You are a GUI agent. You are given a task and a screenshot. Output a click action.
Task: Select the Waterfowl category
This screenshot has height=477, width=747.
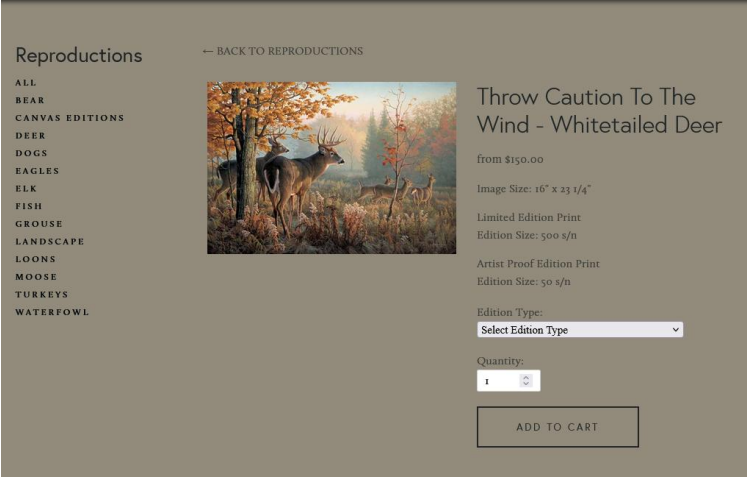click(x=52, y=312)
